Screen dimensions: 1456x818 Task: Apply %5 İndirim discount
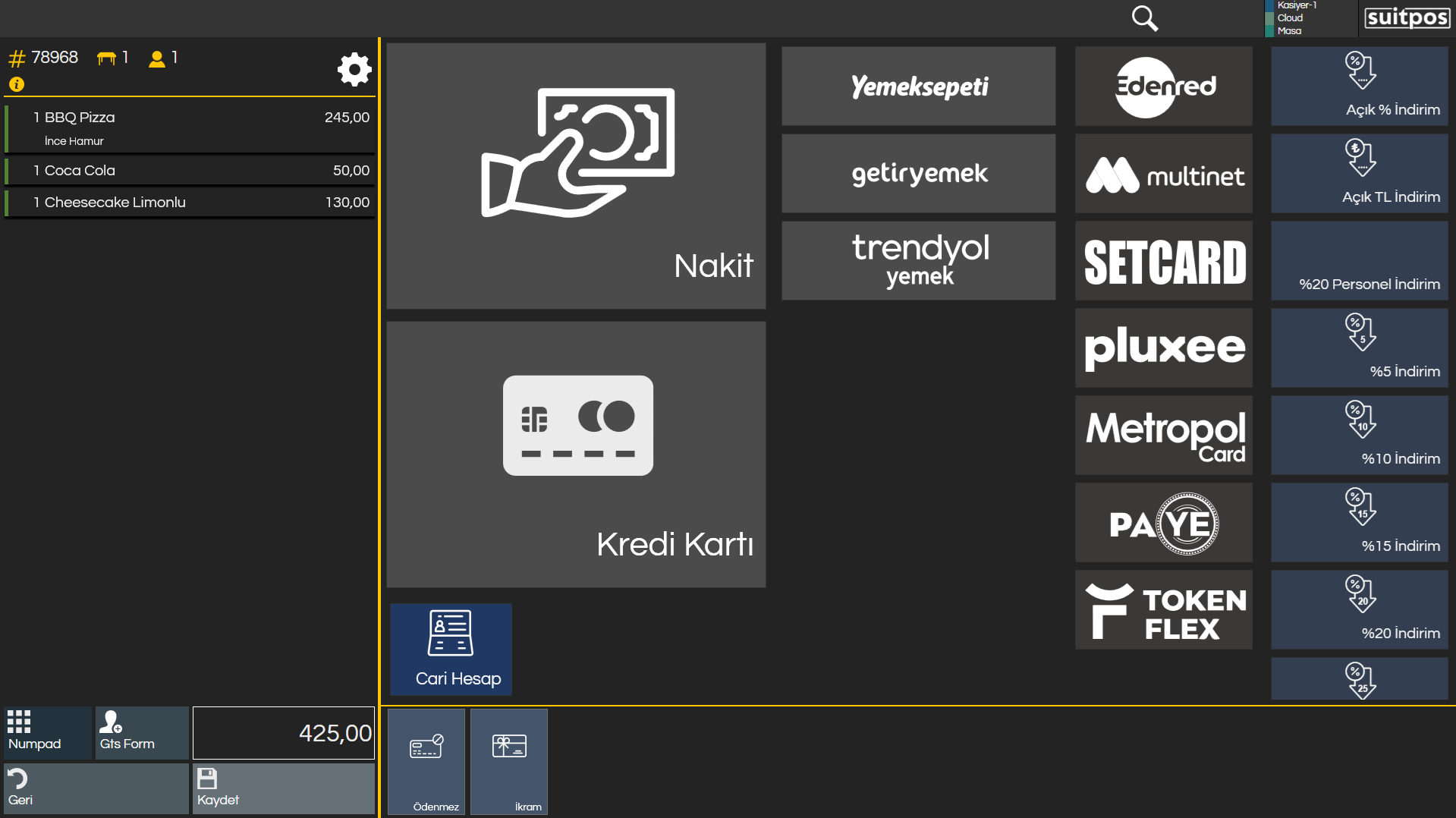[x=1360, y=348]
